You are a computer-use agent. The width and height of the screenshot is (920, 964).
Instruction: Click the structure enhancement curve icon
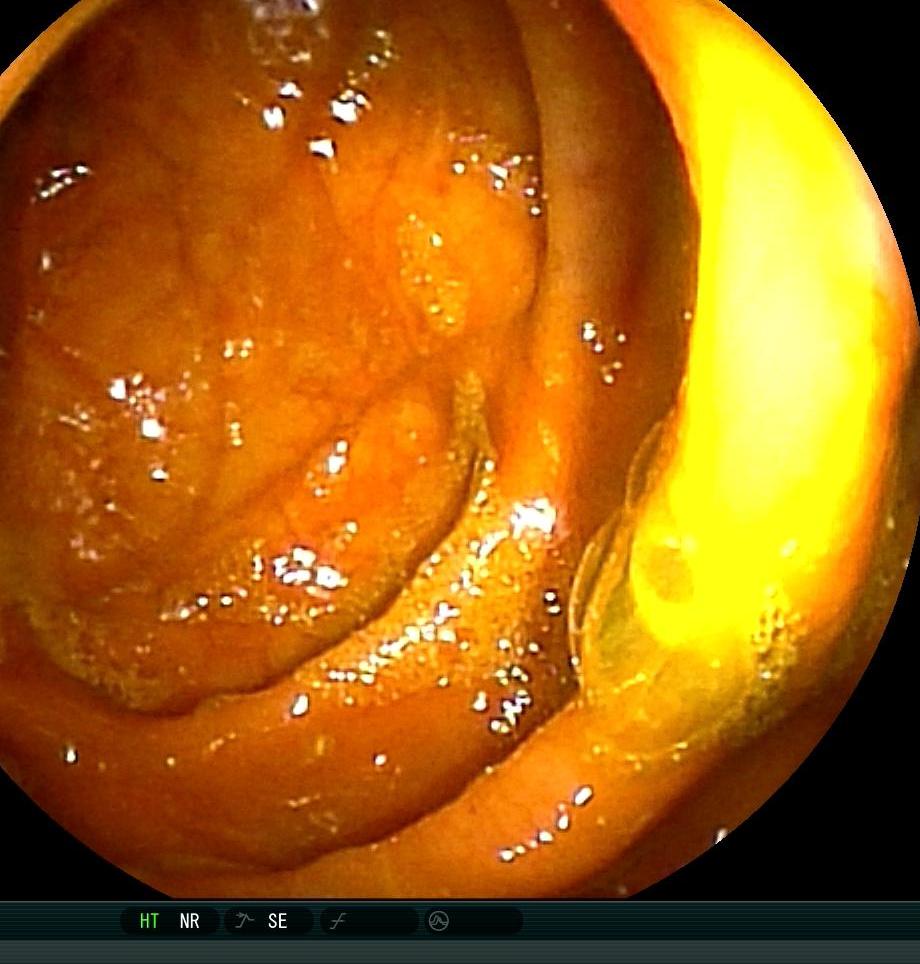(x=244, y=920)
